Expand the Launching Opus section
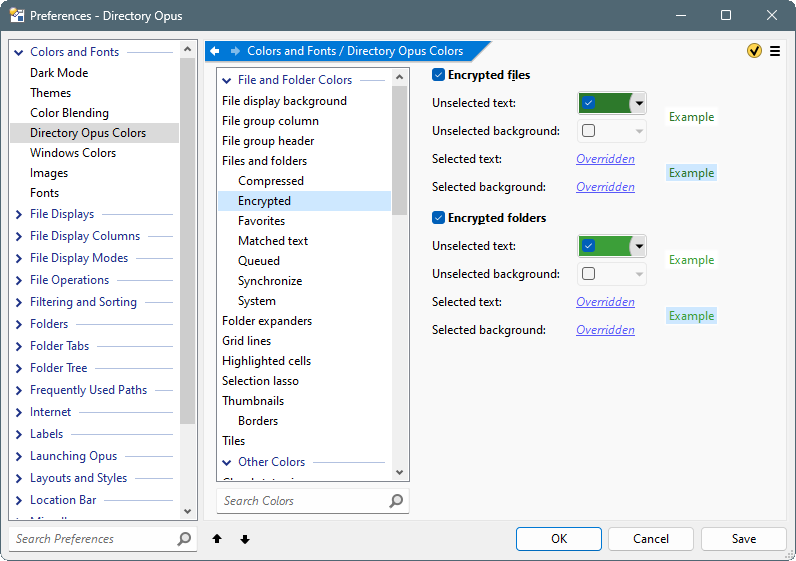Image resolution: width=796 pixels, height=561 pixels. point(19,456)
